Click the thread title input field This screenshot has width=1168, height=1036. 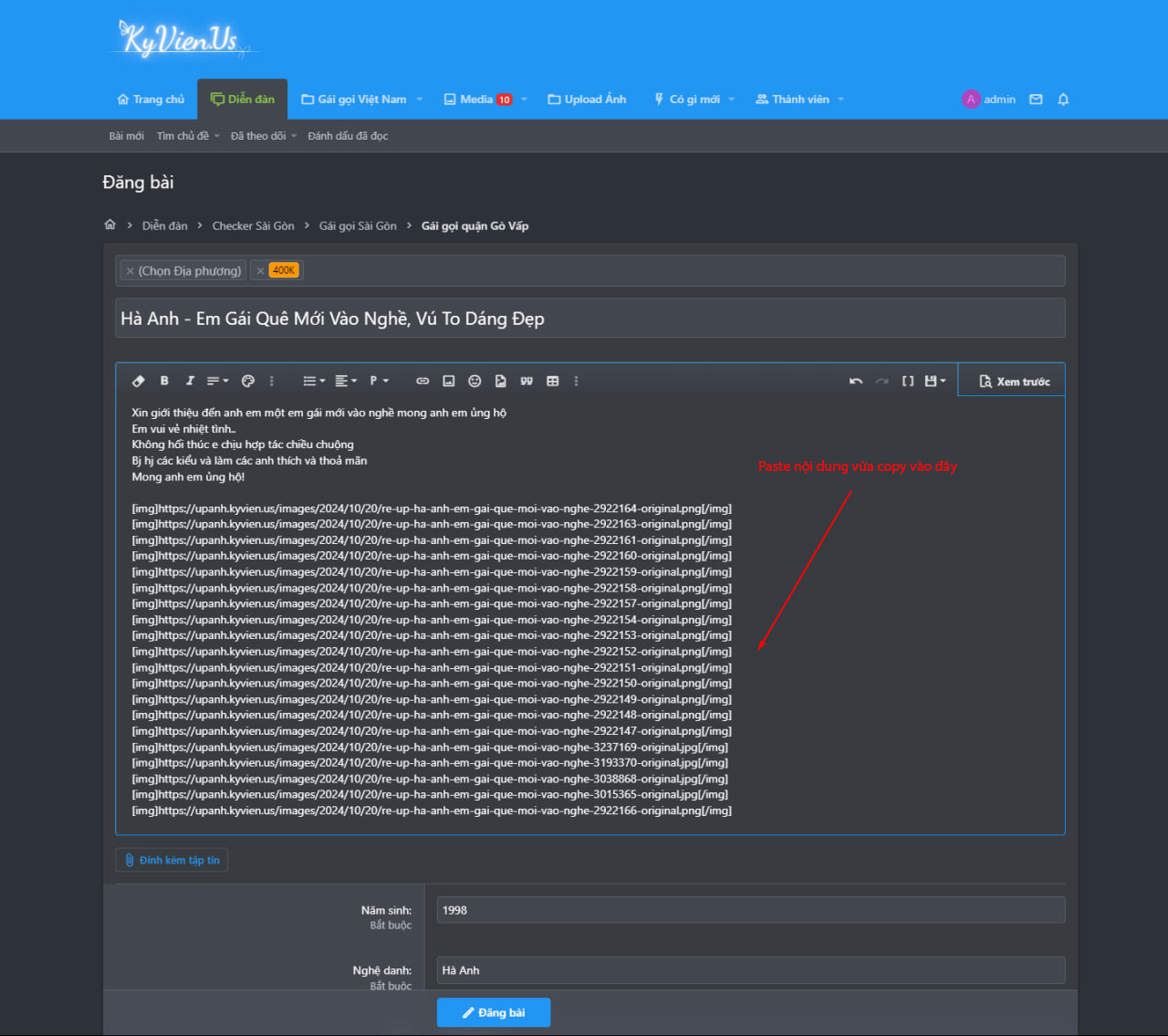click(x=590, y=318)
